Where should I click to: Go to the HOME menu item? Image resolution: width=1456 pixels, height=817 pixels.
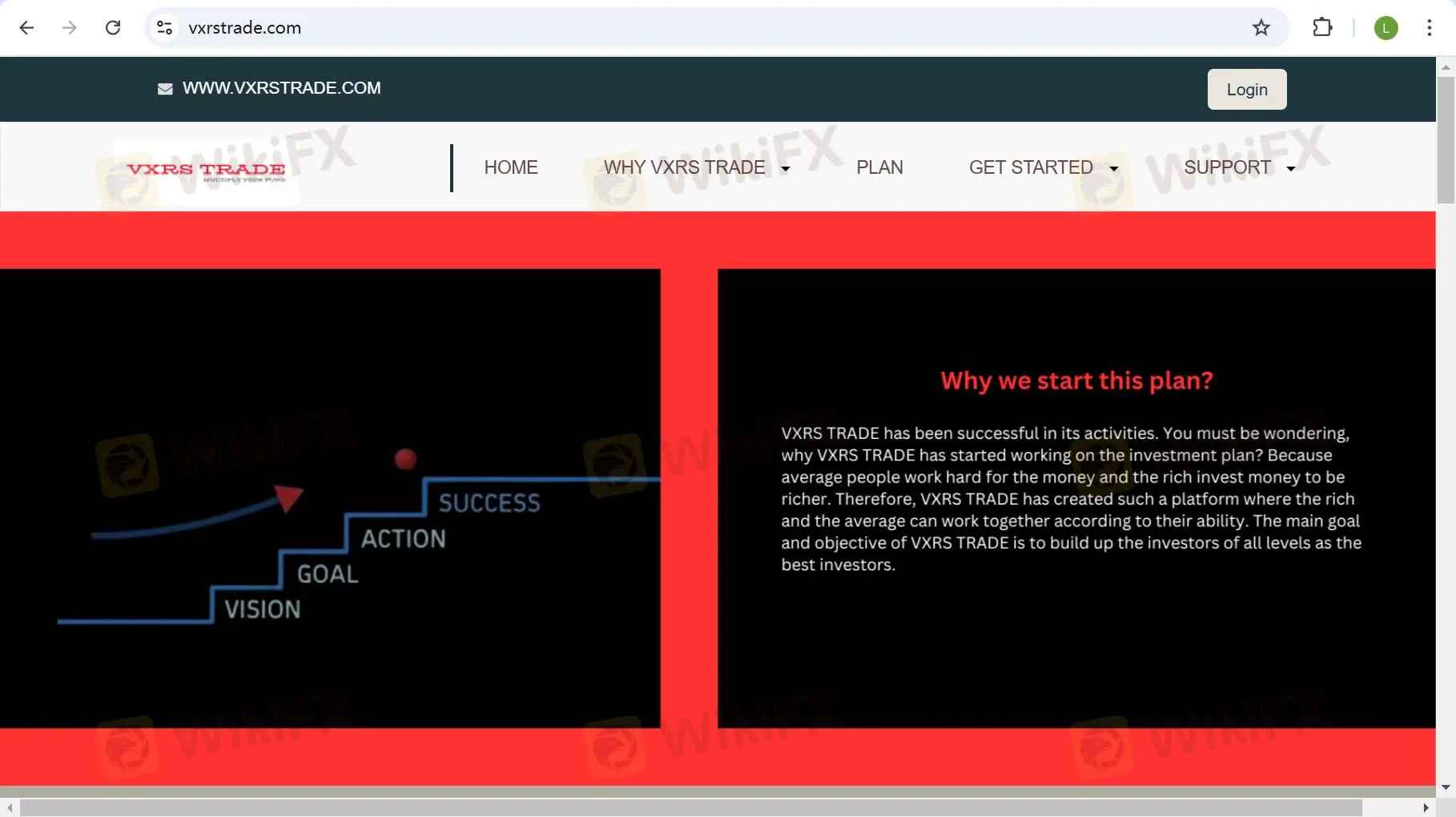[x=510, y=167]
